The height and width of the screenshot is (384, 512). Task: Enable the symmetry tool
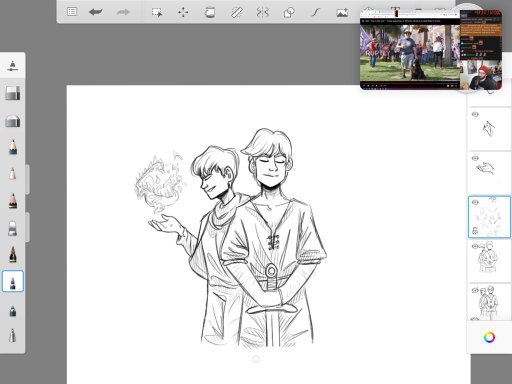click(x=263, y=13)
